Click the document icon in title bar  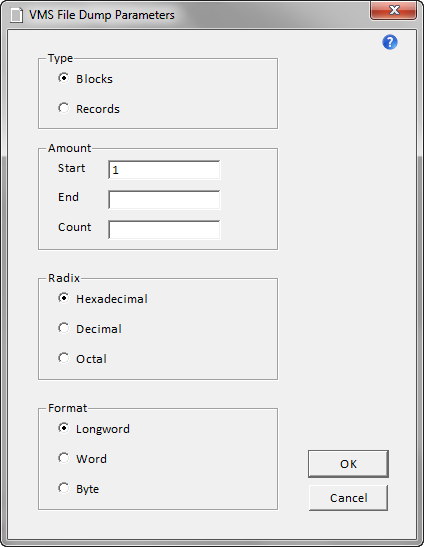pyautogui.click(x=16, y=15)
